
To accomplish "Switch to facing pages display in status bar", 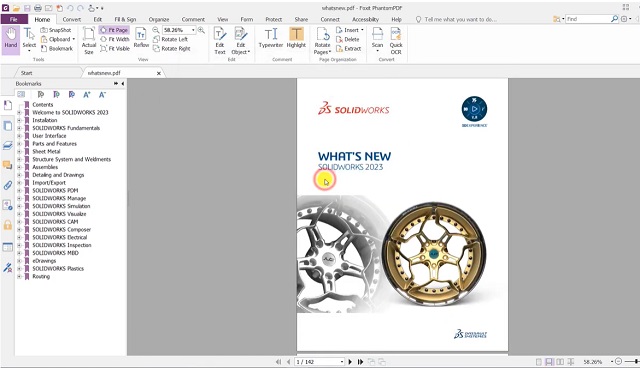I will pos(560,362).
